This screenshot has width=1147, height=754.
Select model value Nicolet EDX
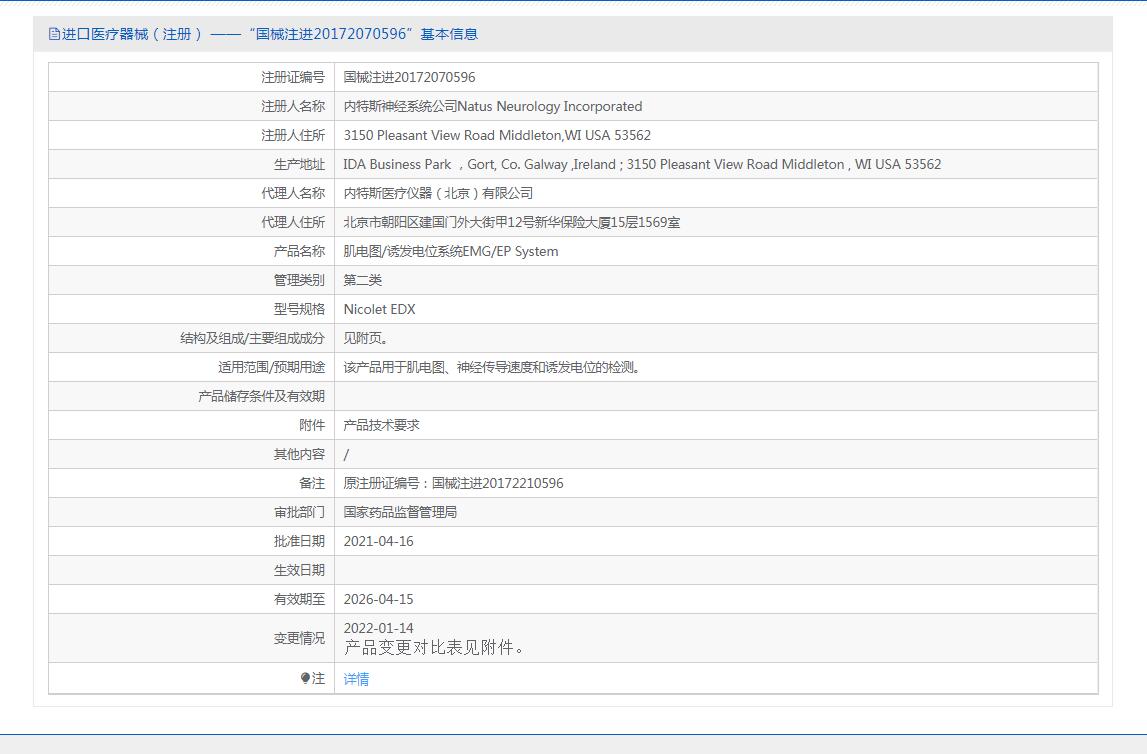point(380,309)
